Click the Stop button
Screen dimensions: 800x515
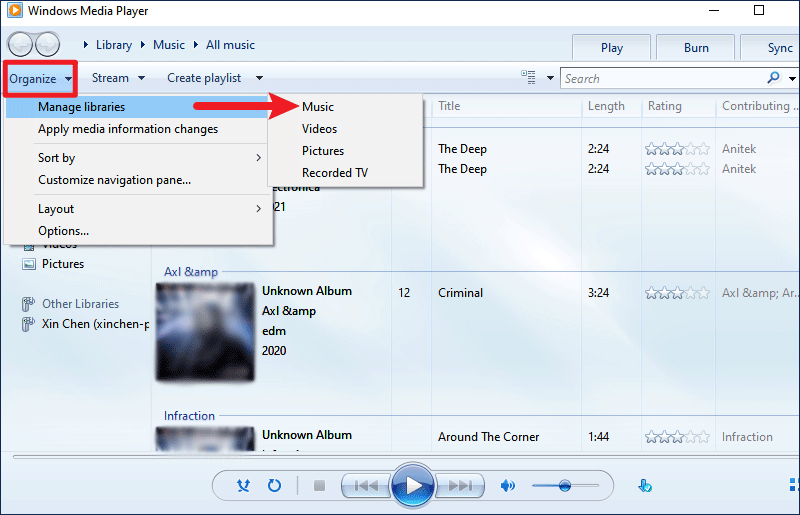click(x=319, y=485)
